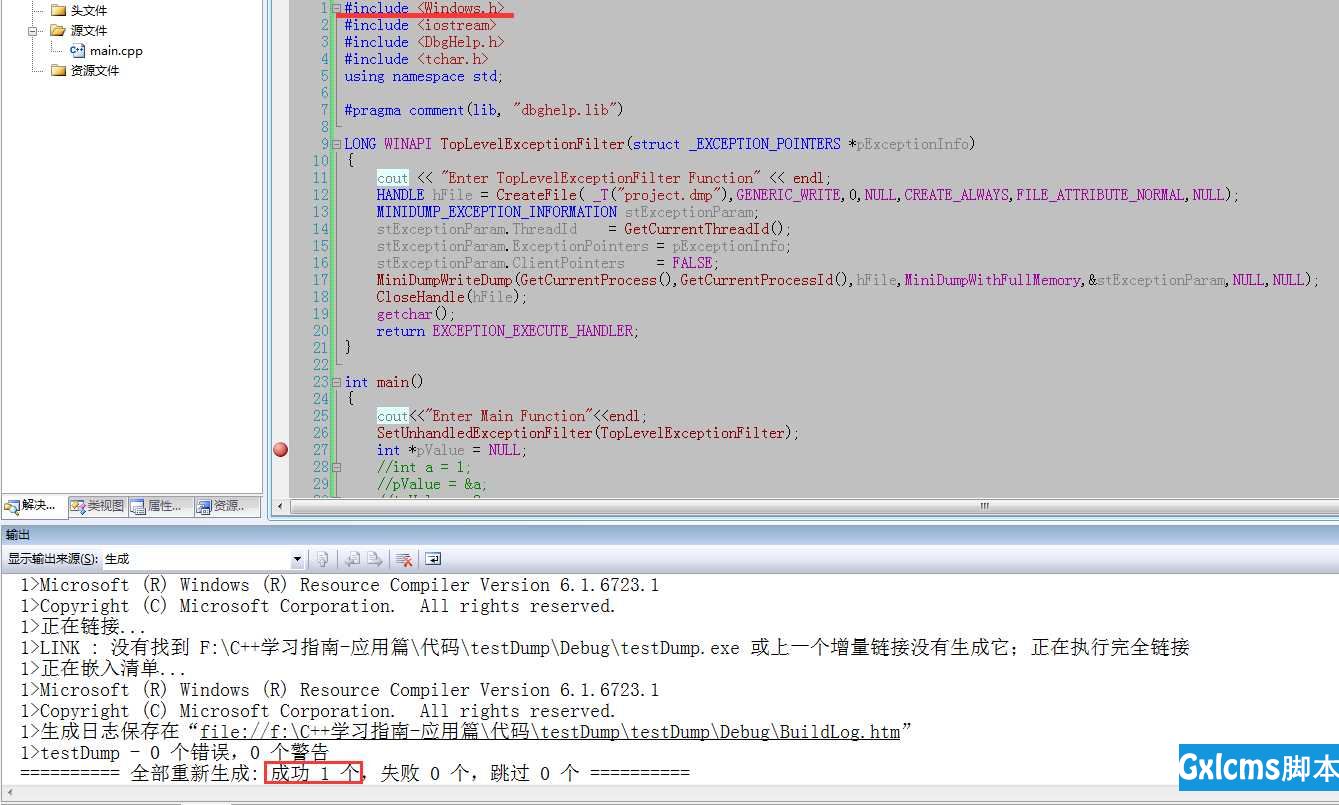1339x805 pixels.
Task: Click the 输出 output panel title bar
Action: coord(669,534)
